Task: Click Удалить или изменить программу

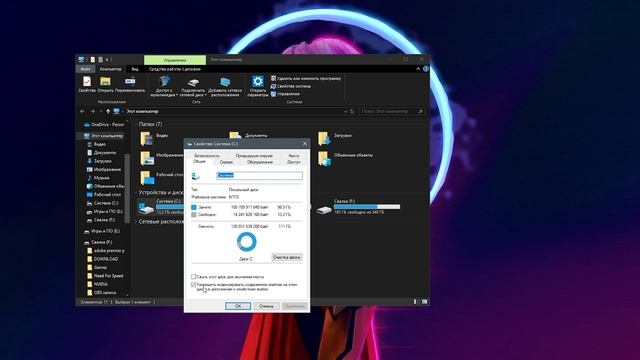Action: pyautogui.click(x=306, y=78)
